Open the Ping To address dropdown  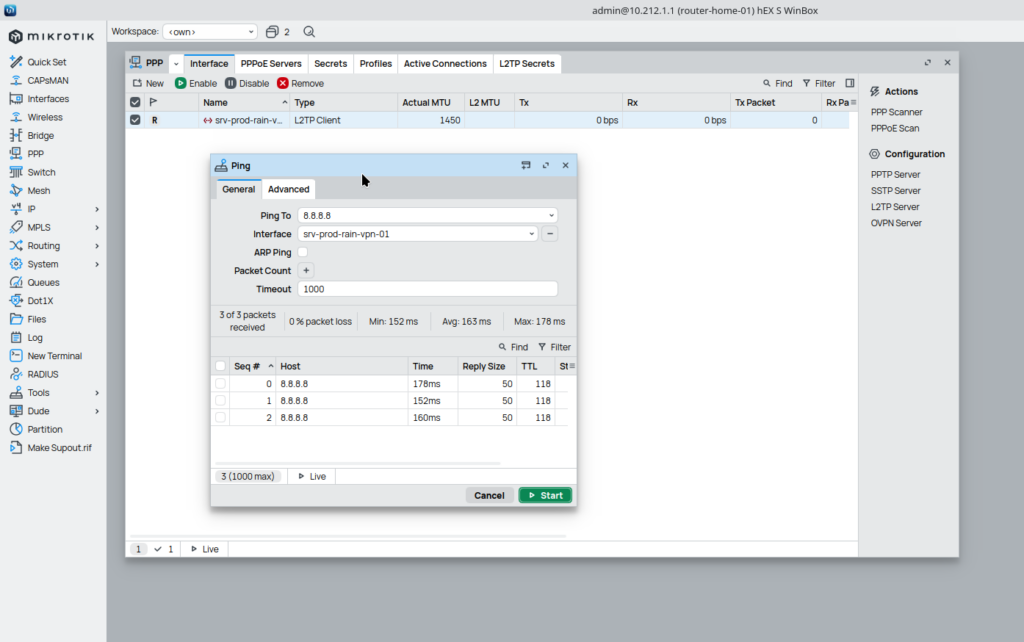point(550,216)
